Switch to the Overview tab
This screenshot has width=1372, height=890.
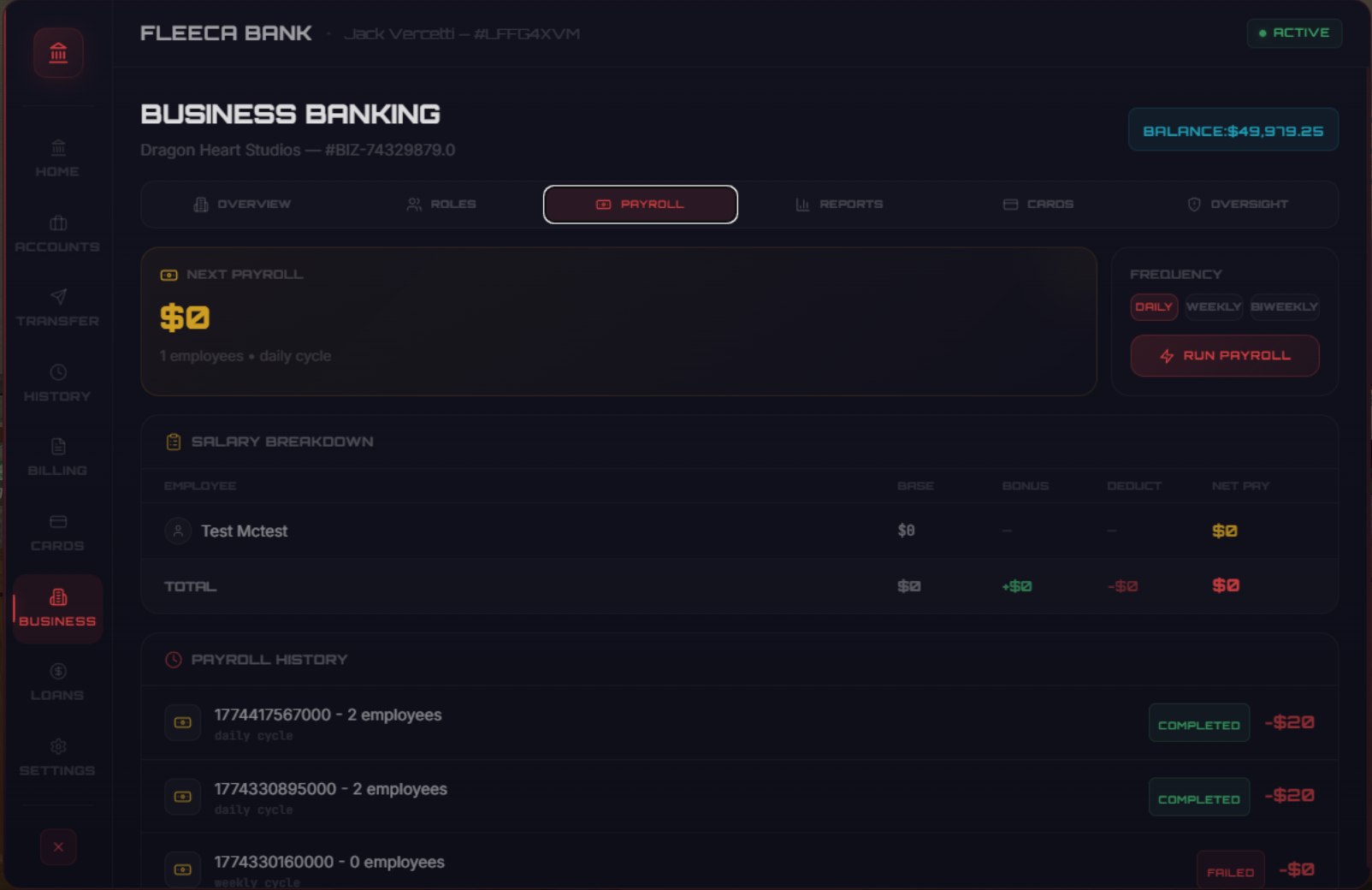242,205
